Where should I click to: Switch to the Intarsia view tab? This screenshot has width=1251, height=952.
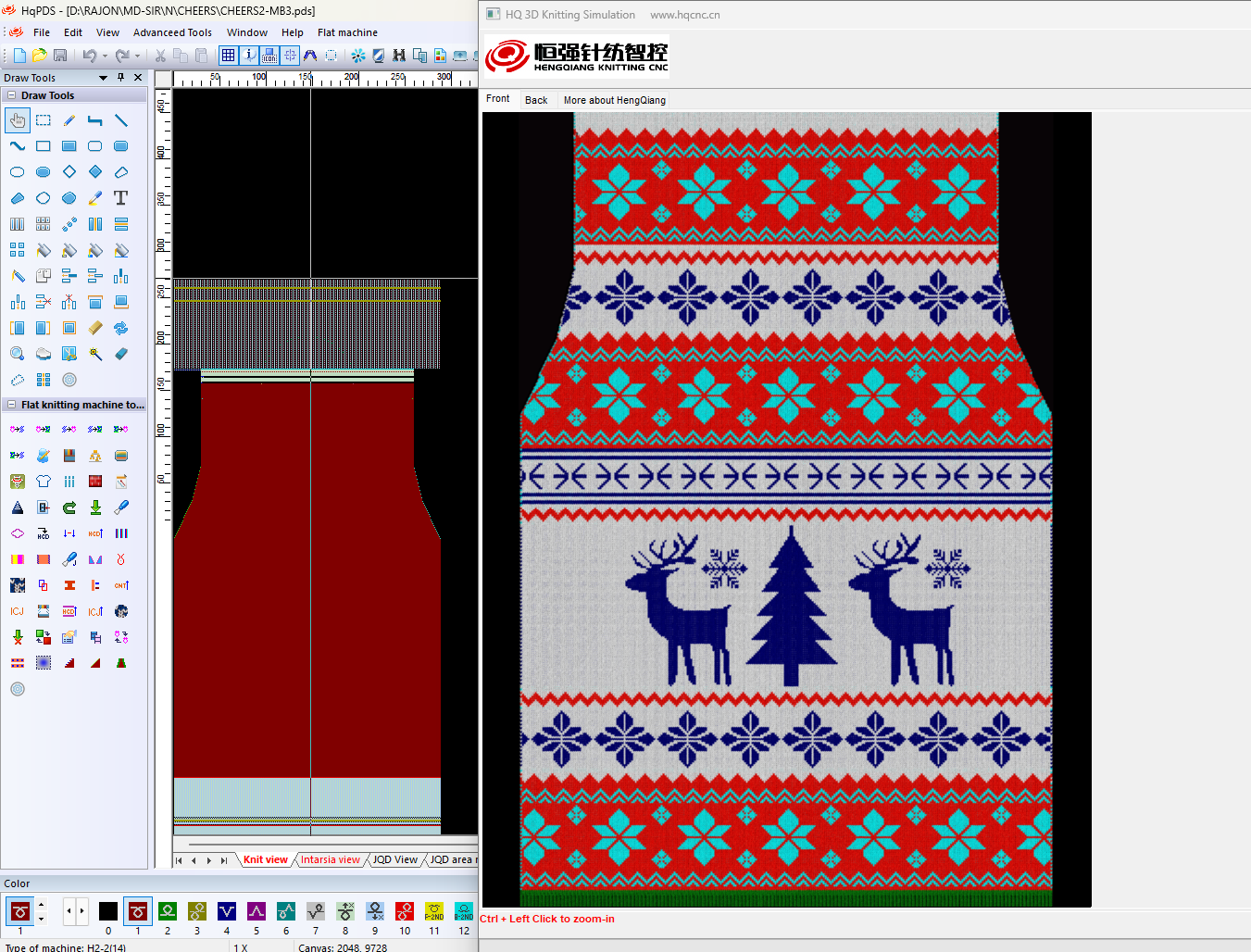(x=330, y=859)
